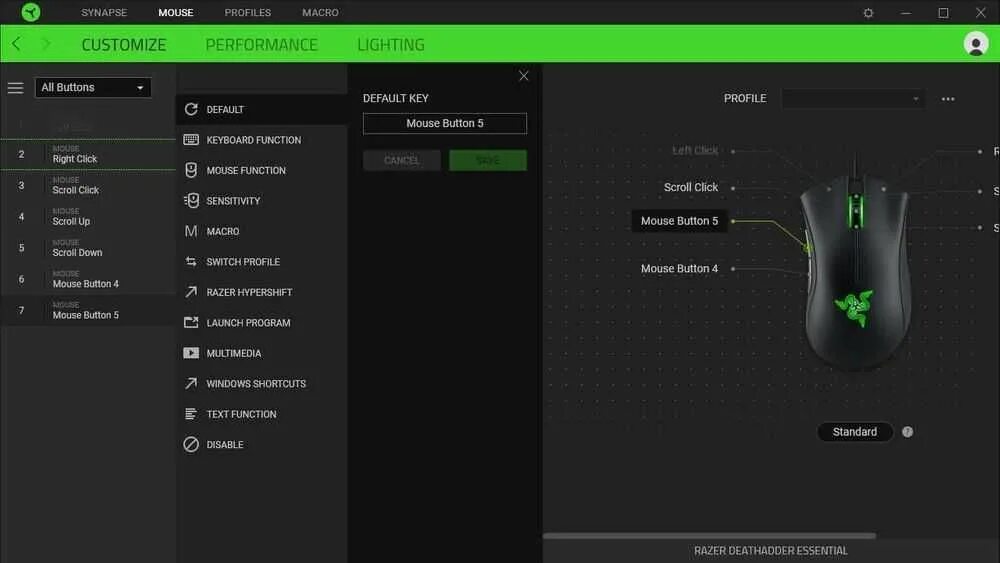Select the Default assignment option
The width and height of the screenshot is (1000, 563).
pyautogui.click(x=261, y=109)
